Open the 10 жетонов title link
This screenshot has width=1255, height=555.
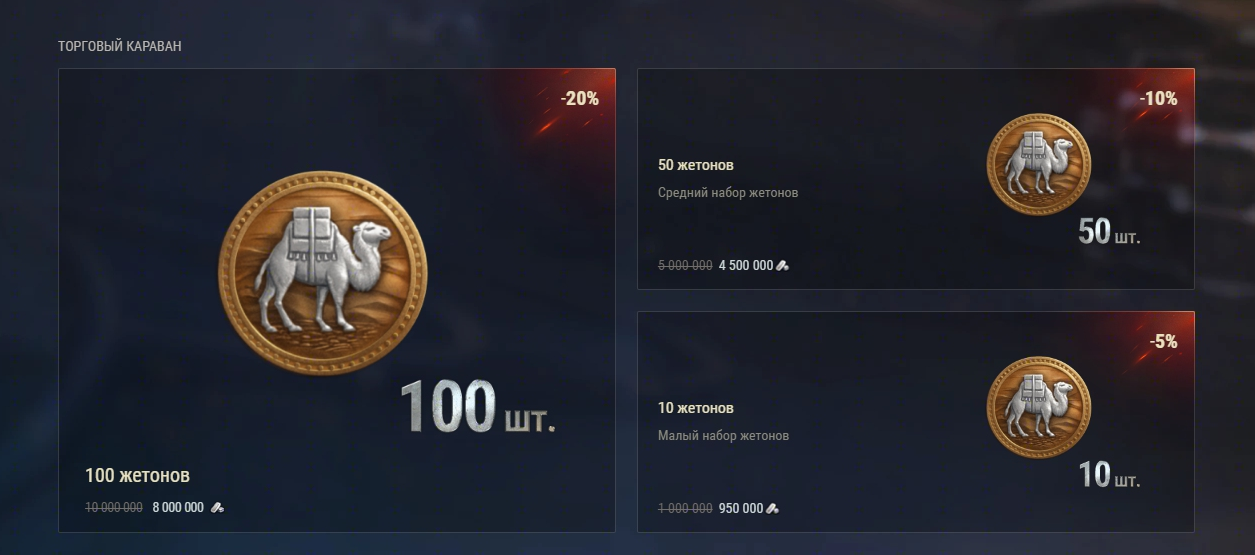[696, 408]
